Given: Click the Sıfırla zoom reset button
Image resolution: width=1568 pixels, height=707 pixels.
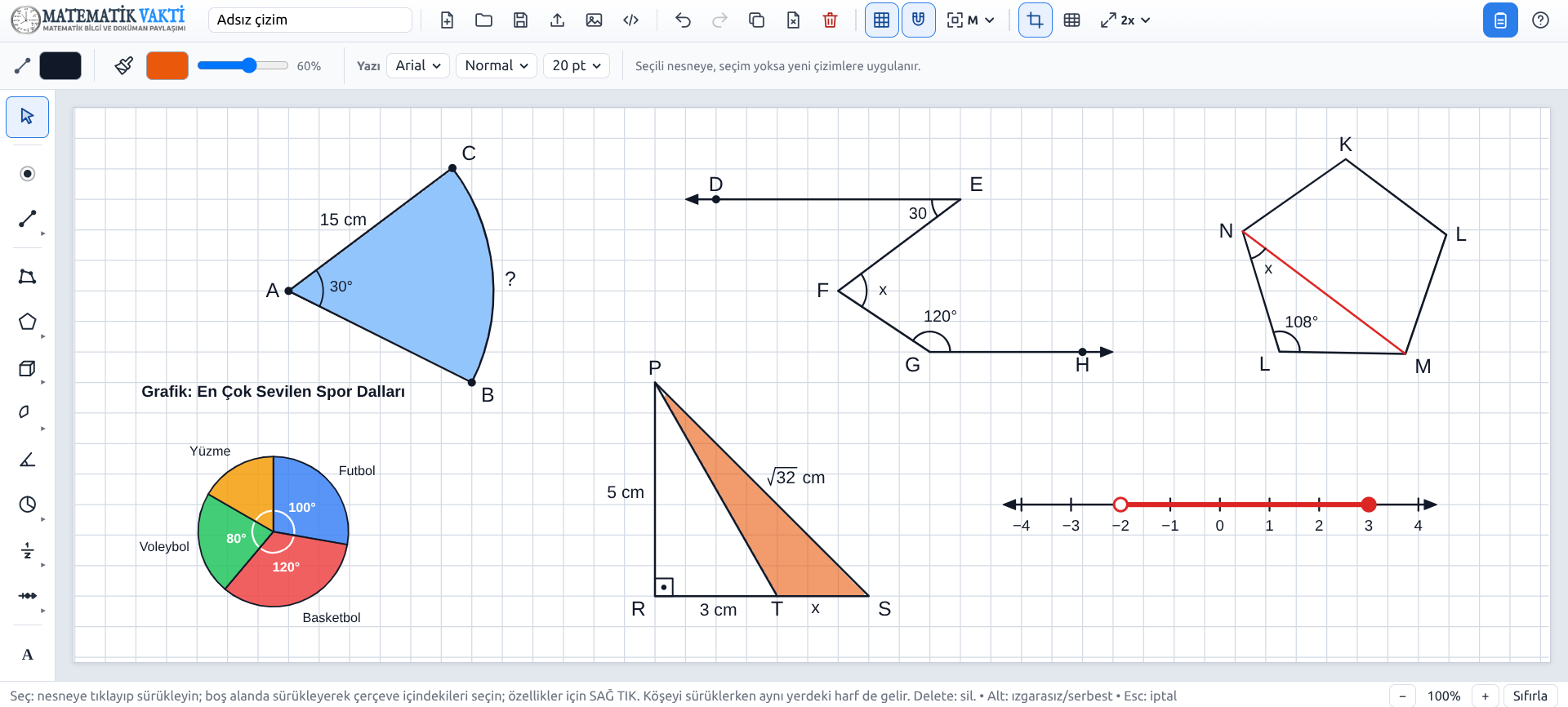Looking at the screenshot, I should pyautogui.click(x=1530, y=696).
